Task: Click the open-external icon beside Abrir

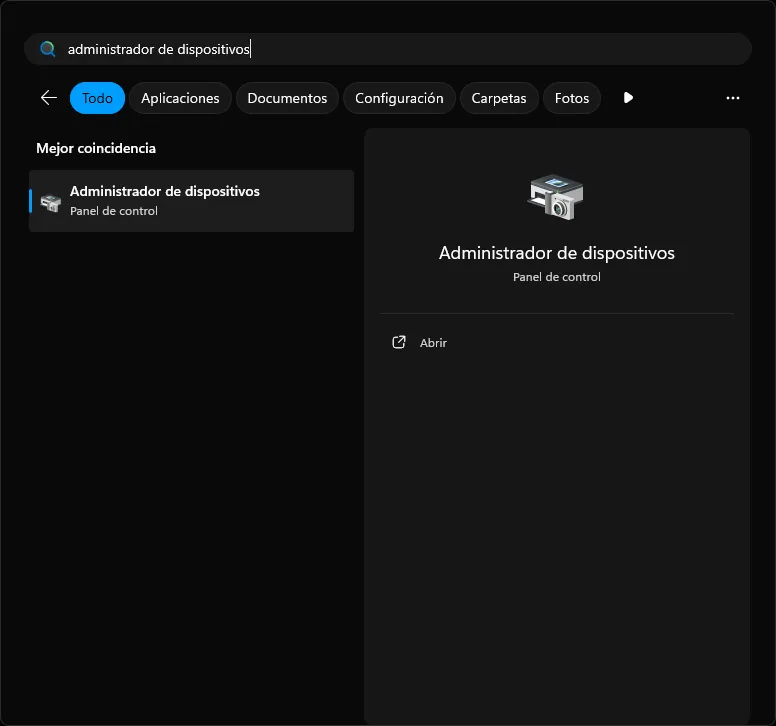Action: (399, 342)
